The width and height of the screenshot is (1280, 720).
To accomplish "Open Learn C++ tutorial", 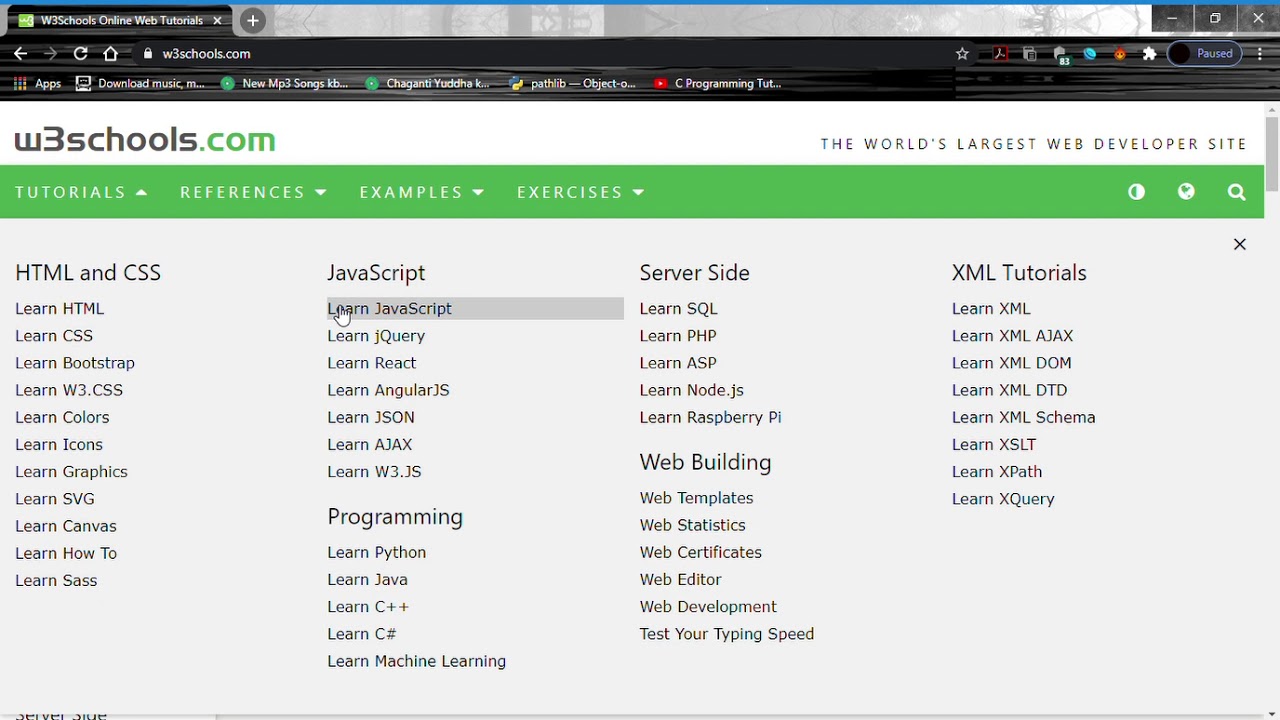I will point(368,607).
